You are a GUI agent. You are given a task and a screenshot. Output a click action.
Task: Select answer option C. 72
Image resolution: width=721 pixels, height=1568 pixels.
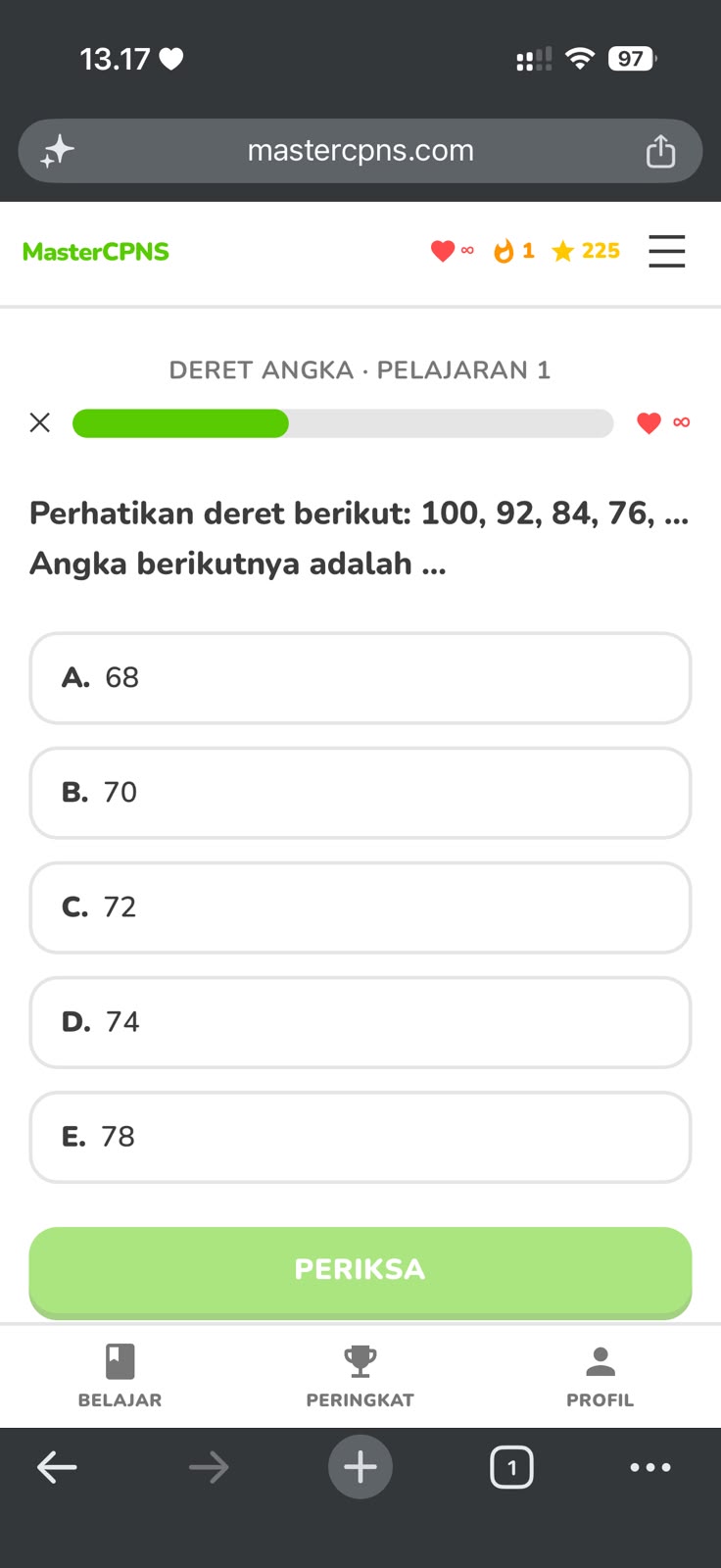pos(360,907)
